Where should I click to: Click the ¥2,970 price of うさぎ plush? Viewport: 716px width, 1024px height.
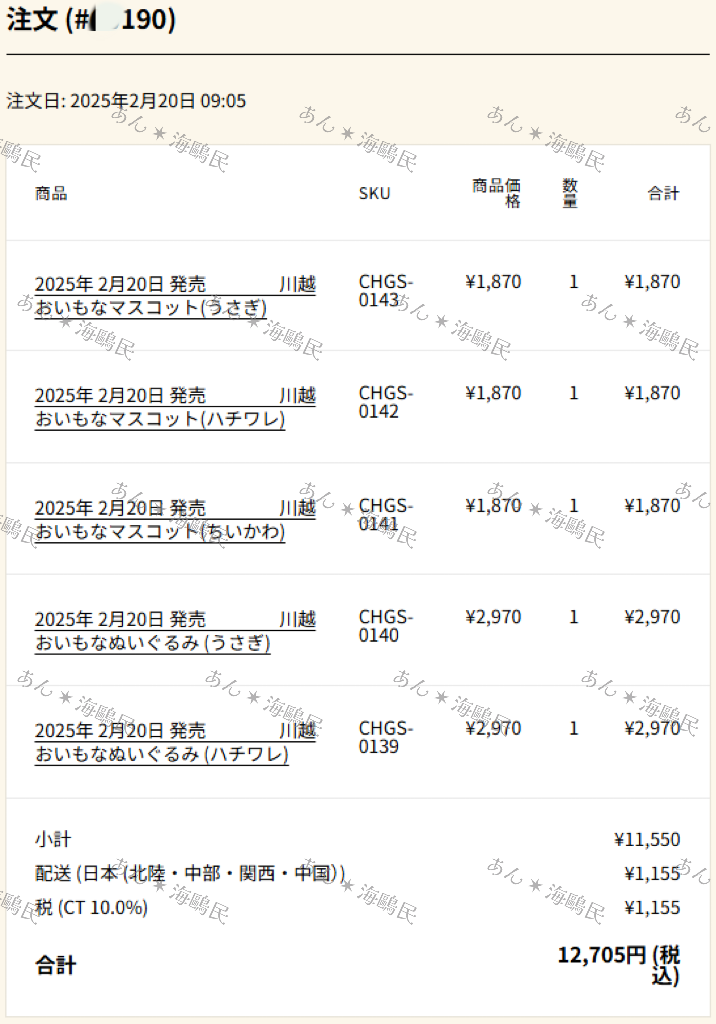click(x=493, y=617)
